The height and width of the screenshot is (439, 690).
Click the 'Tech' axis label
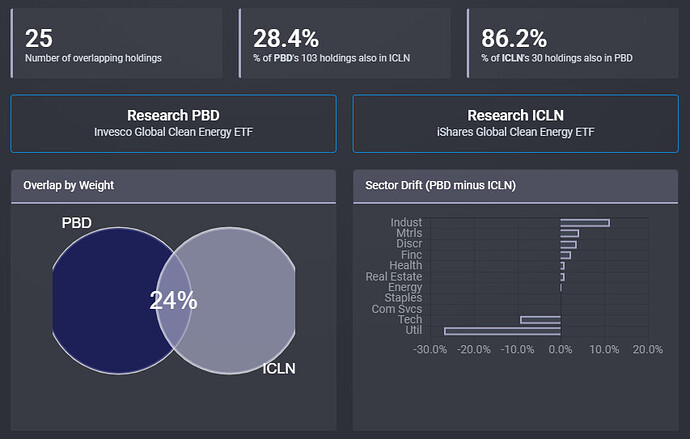tap(410, 319)
